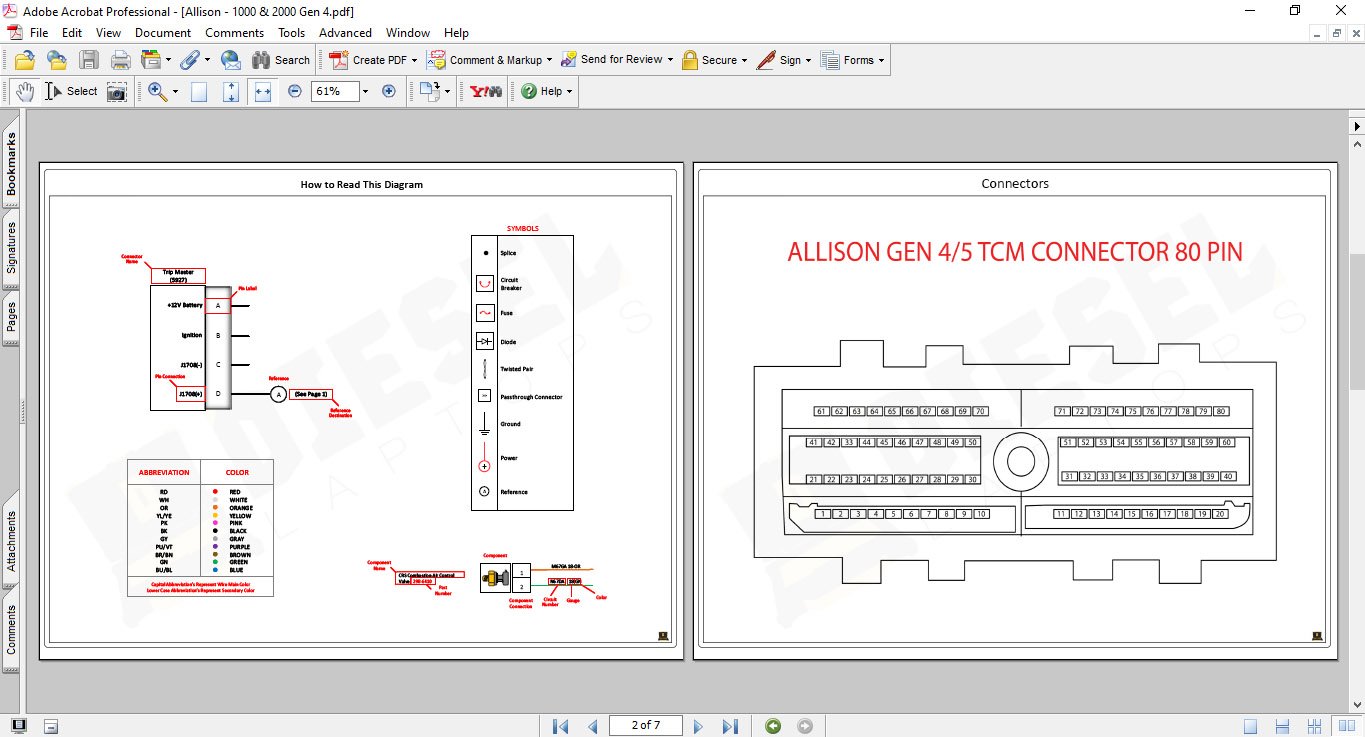This screenshot has width=1365, height=737.
Task: Click the page number input field
Action: click(645, 726)
